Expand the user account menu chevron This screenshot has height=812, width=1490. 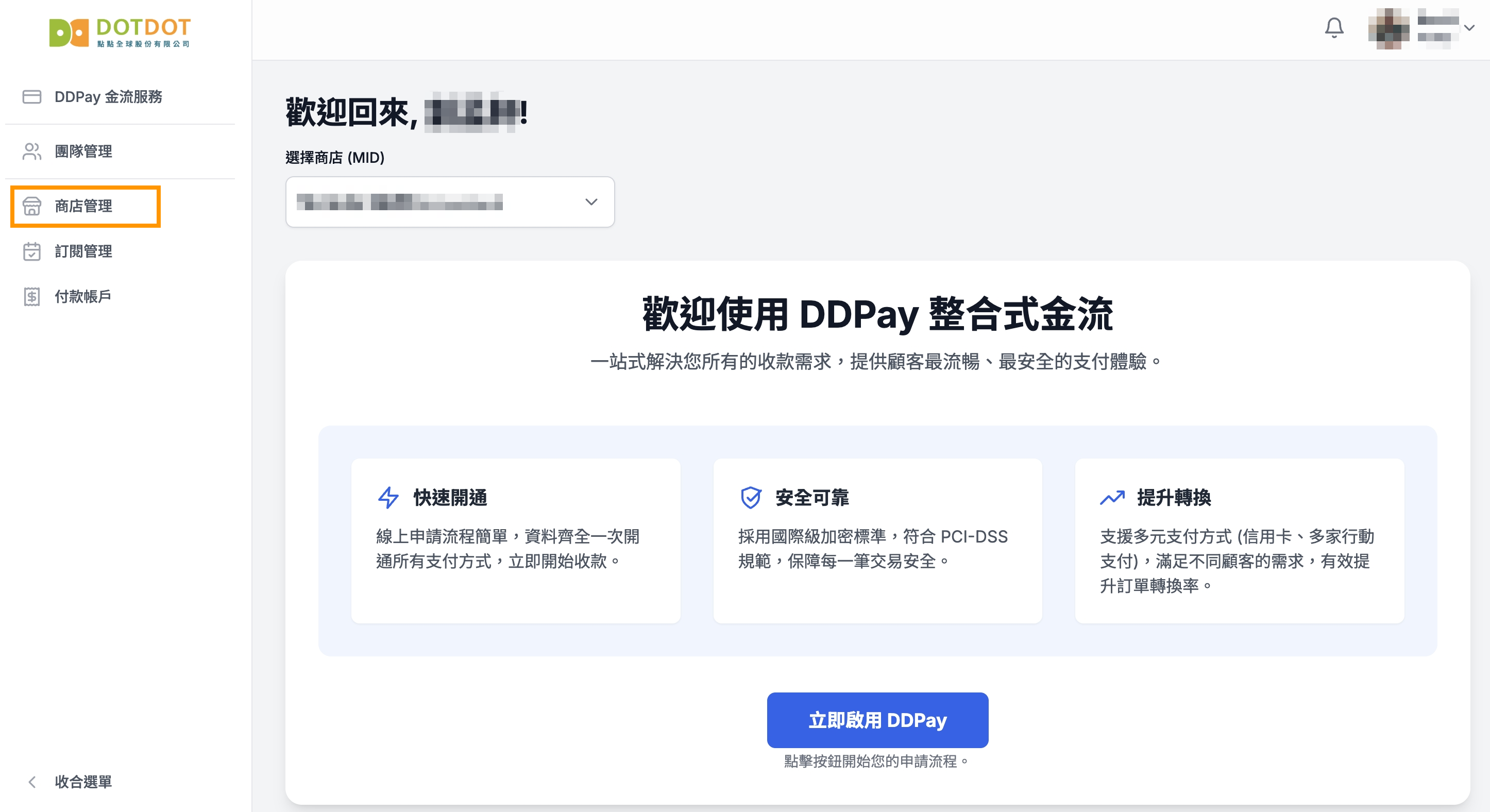[x=1469, y=28]
